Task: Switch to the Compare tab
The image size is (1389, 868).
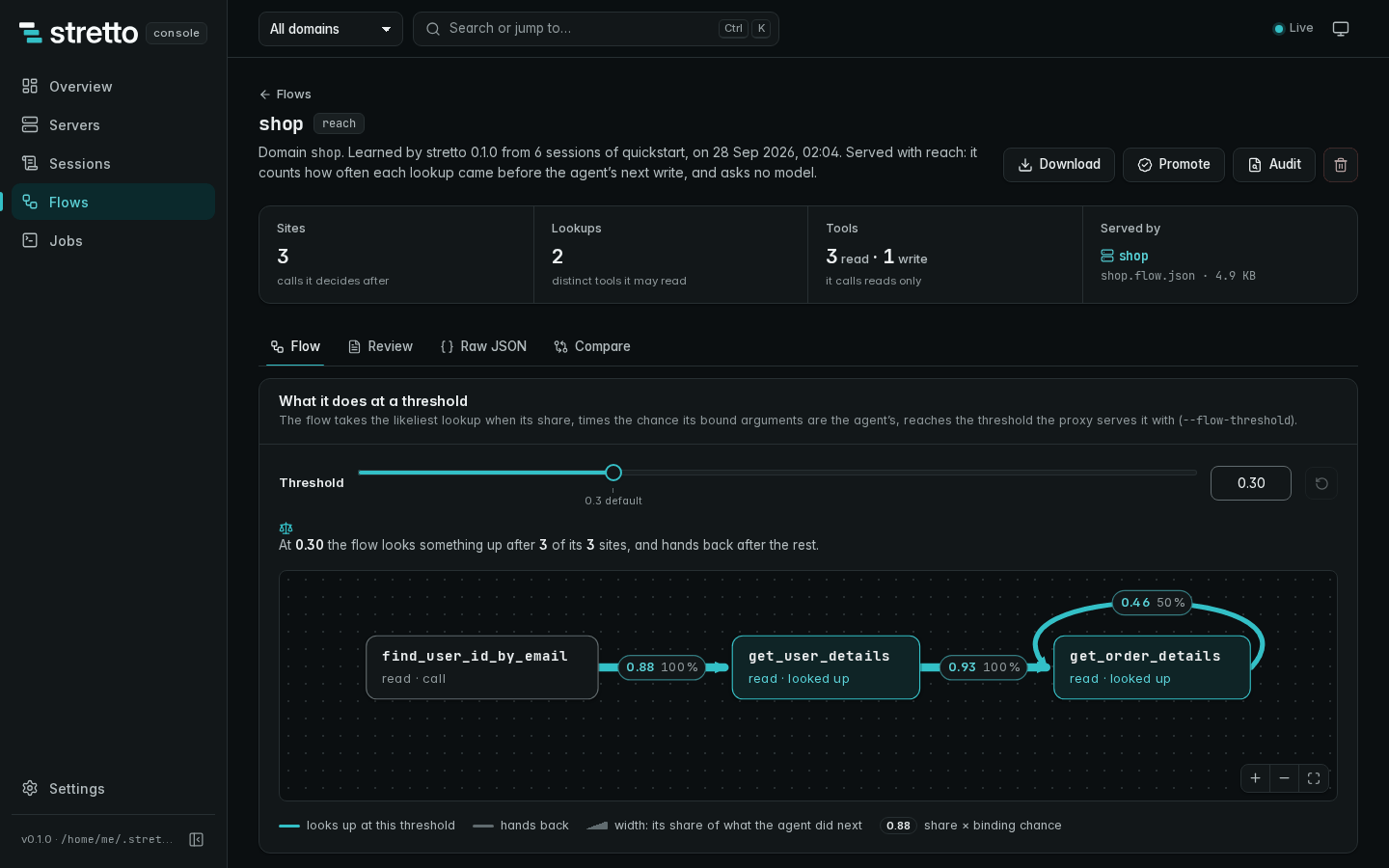Action: coord(592,346)
